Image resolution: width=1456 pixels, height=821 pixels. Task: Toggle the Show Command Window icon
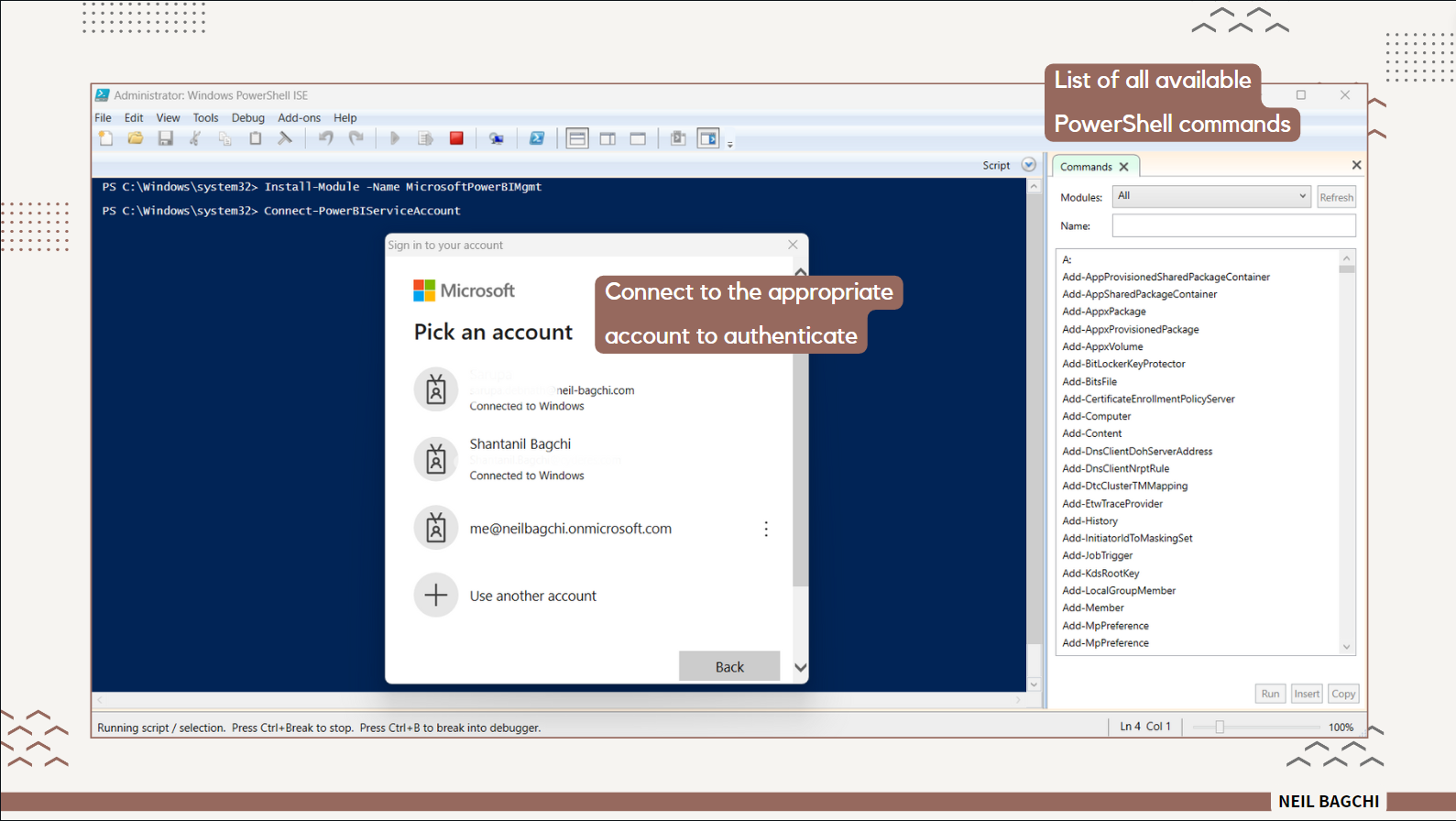tap(678, 138)
